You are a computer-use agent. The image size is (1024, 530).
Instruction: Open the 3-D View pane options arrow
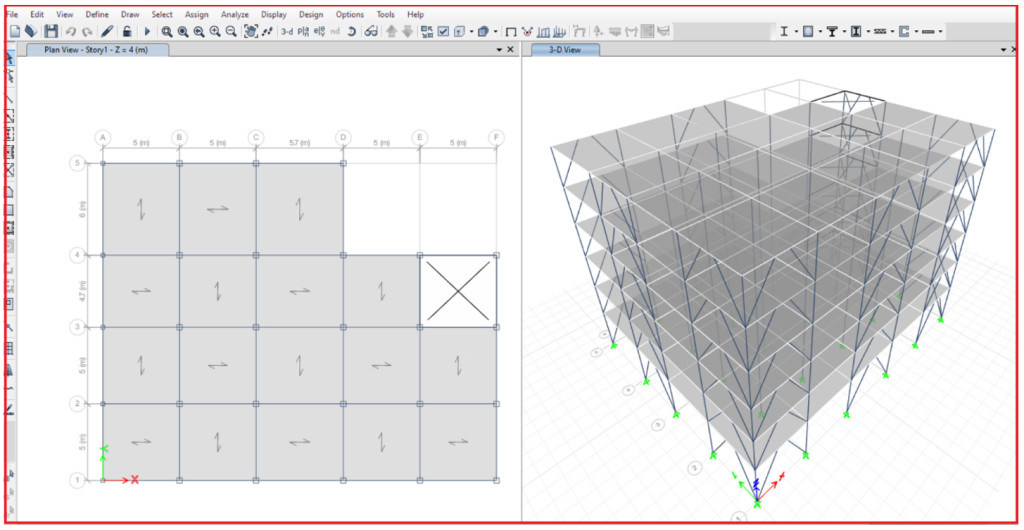click(1003, 50)
